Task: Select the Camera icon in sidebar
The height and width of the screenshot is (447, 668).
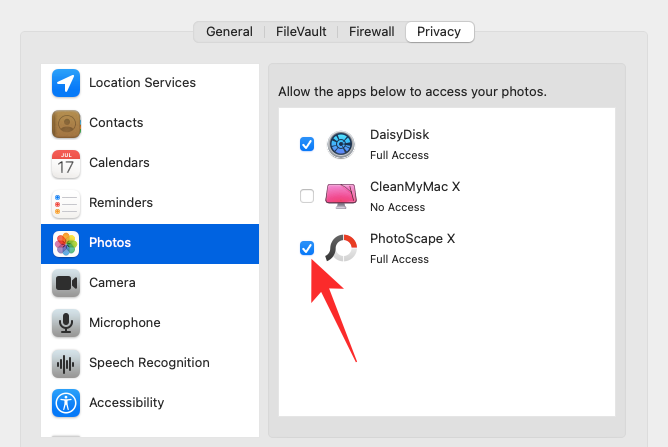Action: [66, 283]
